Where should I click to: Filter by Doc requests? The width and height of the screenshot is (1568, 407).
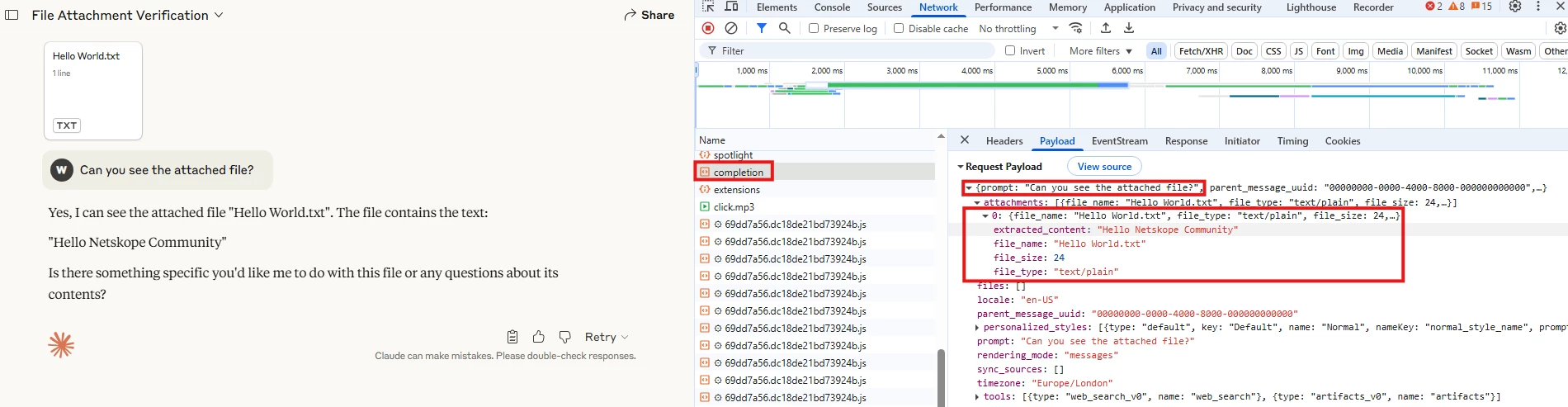pos(1244,51)
